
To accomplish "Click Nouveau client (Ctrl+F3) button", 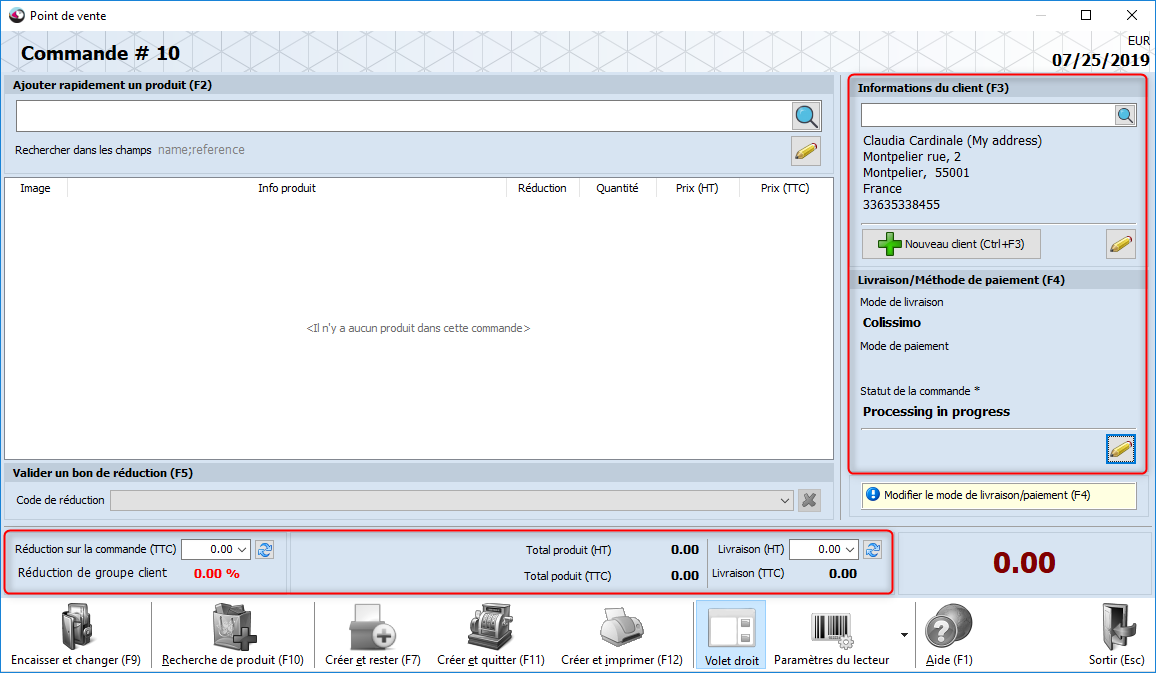I will pyautogui.click(x=951, y=244).
